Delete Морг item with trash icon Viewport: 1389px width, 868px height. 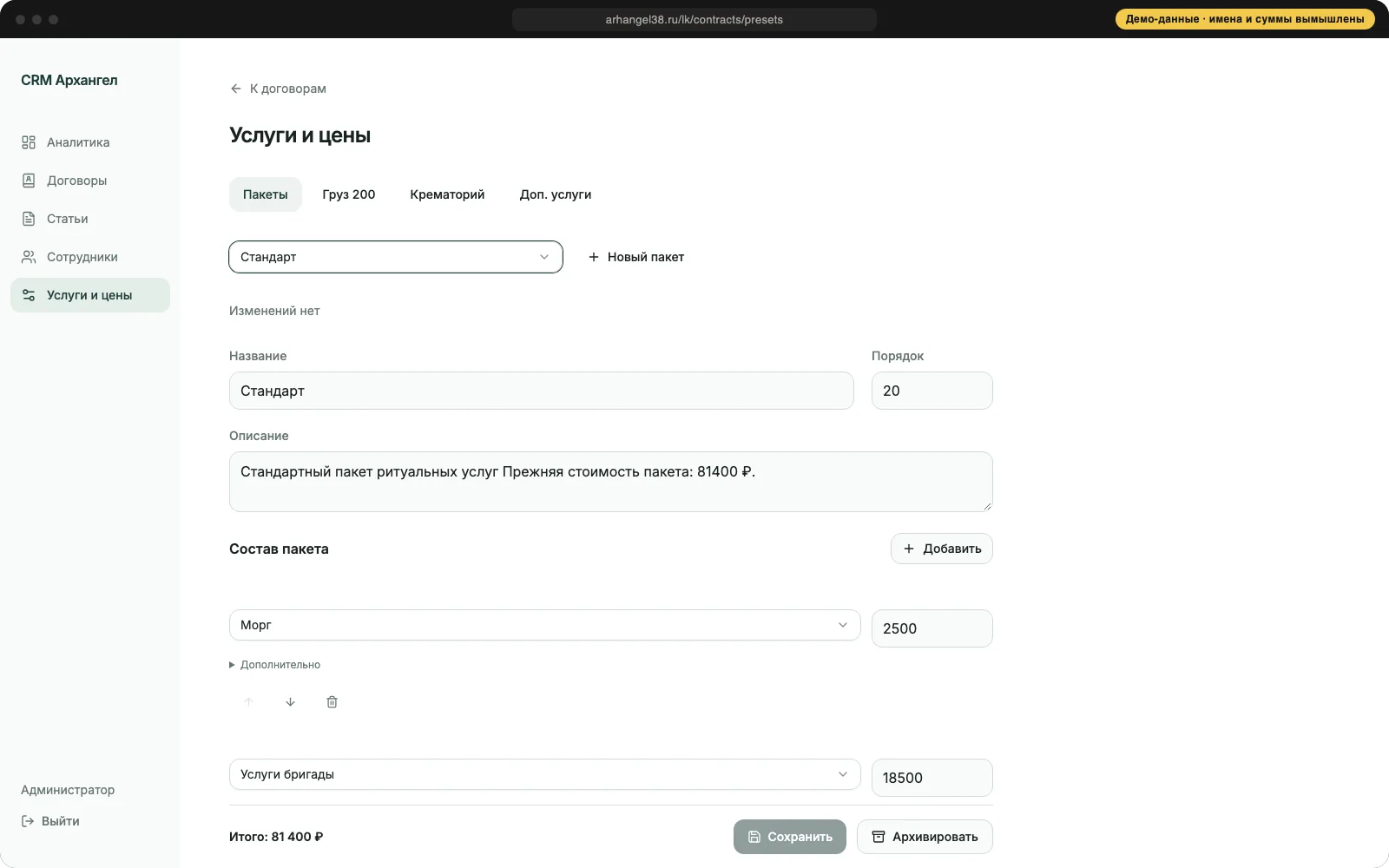[332, 701]
